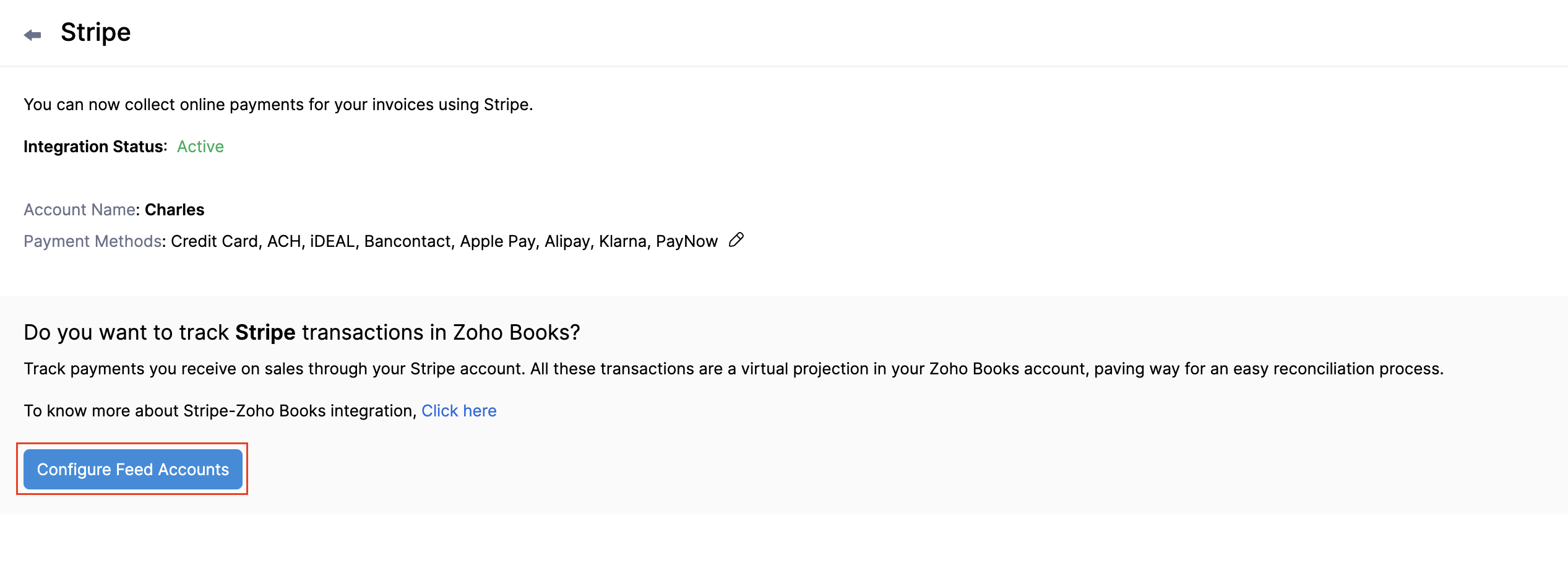The height and width of the screenshot is (568, 1568).
Task: Click the "Do you want to track" heading
Action: [302, 333]
